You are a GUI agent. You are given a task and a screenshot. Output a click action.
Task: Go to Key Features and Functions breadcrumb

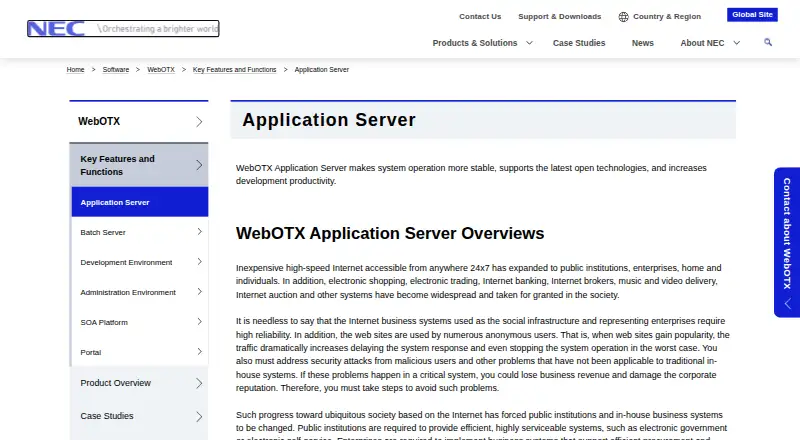click(x=234, y=69)
